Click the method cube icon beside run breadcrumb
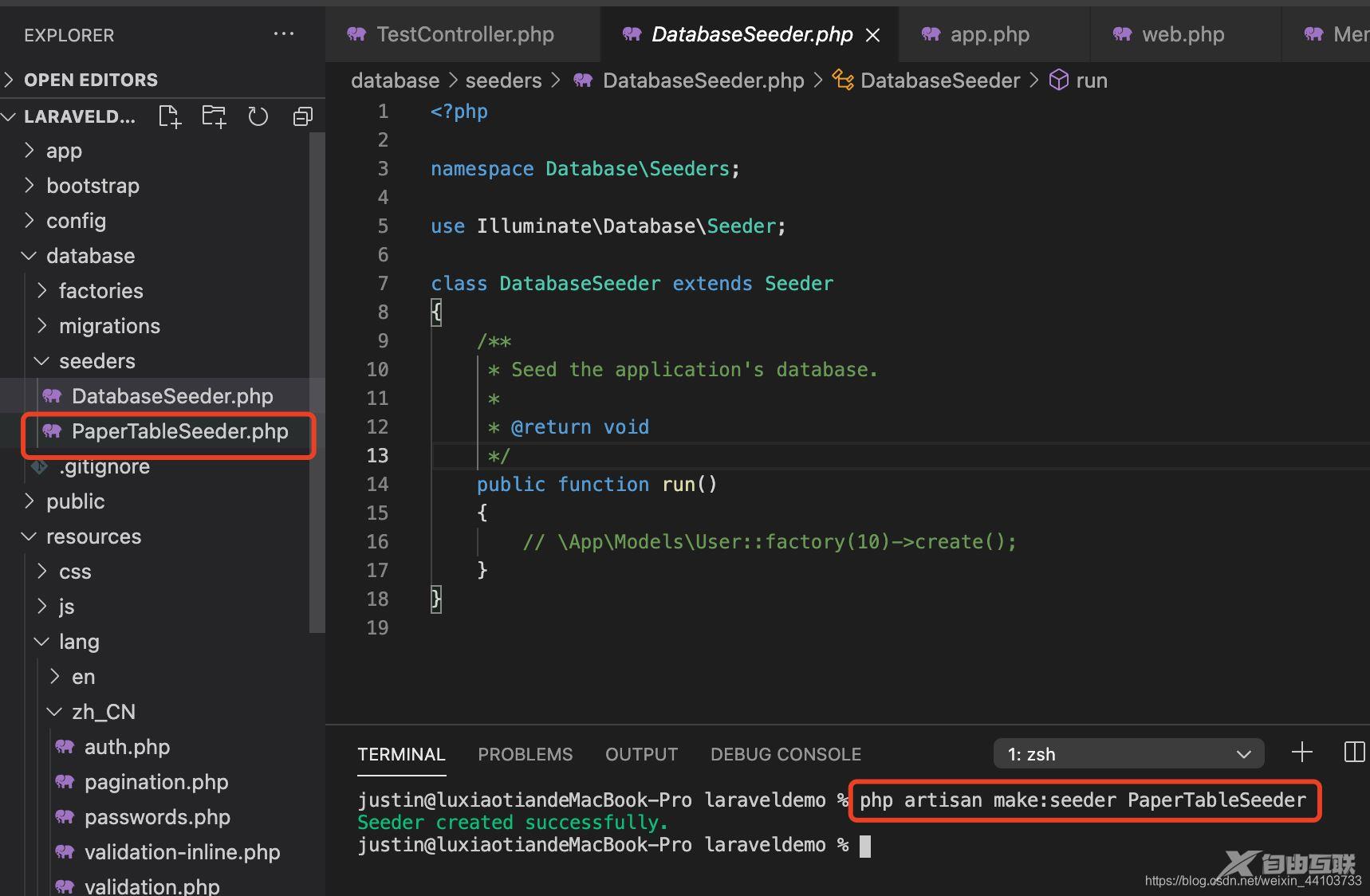Screen dimensions: 1370x896 [1058, 80]
